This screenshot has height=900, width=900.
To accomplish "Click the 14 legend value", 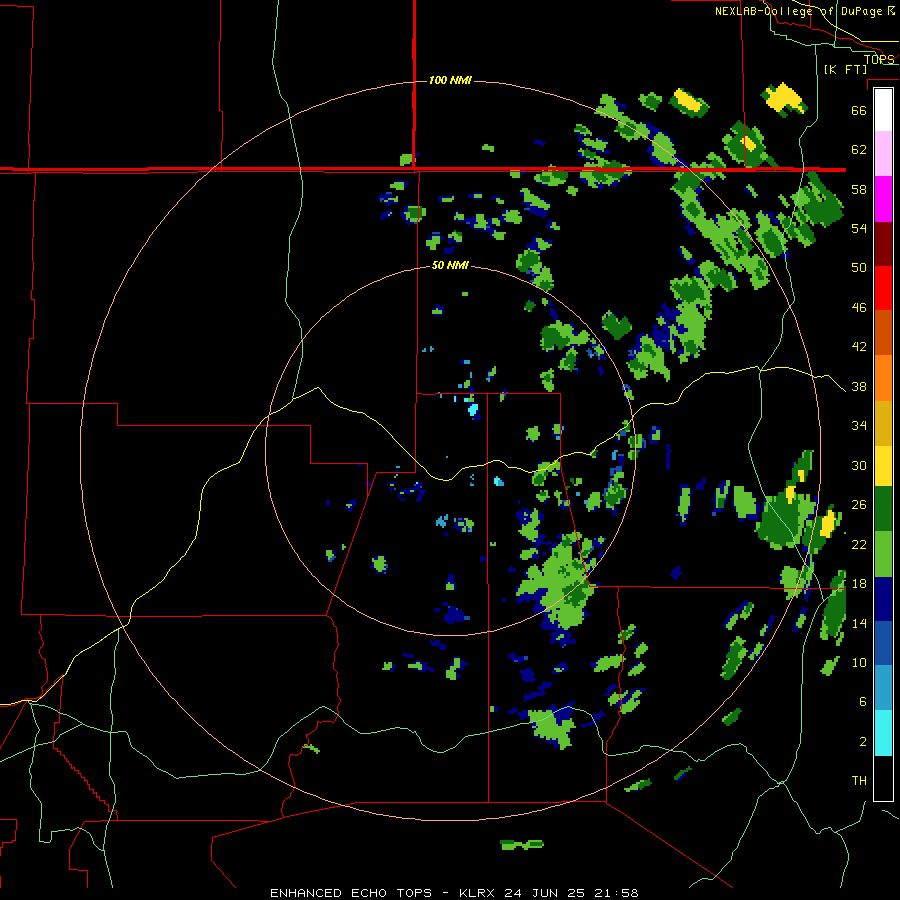I will [x=859, y=623].
